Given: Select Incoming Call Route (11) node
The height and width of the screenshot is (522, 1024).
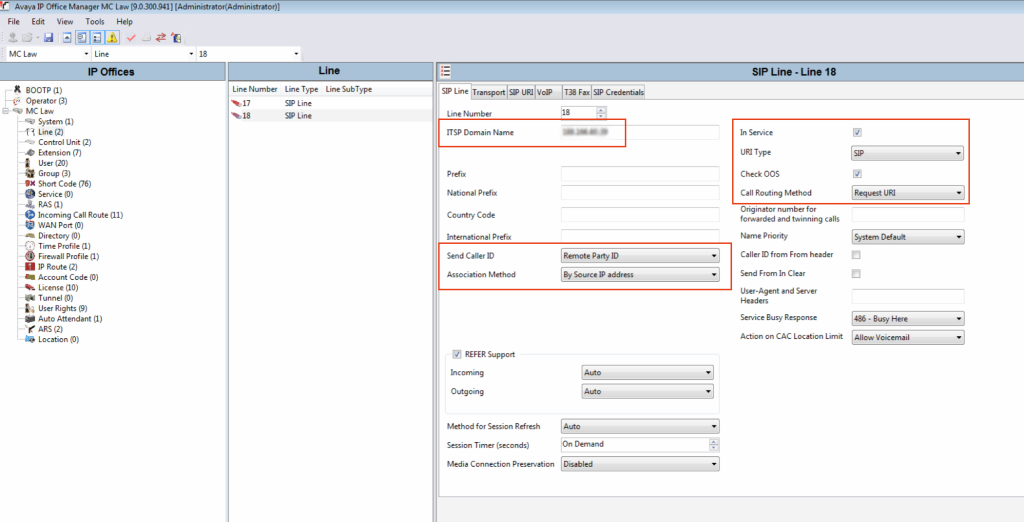Looking at the screenshot, I should click(80, 215).
